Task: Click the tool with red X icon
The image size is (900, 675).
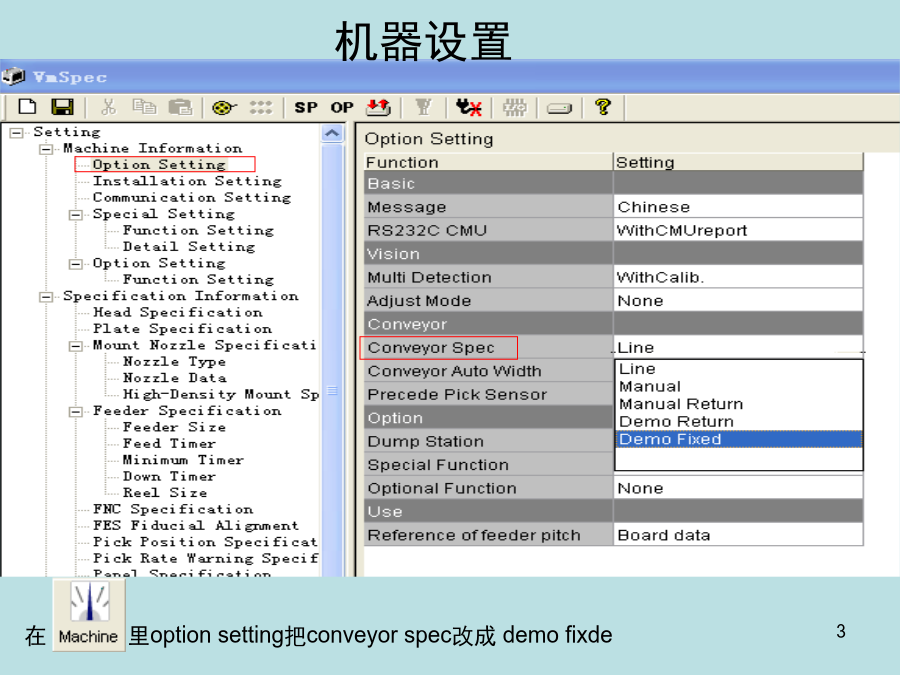Action: pos(468,107)
